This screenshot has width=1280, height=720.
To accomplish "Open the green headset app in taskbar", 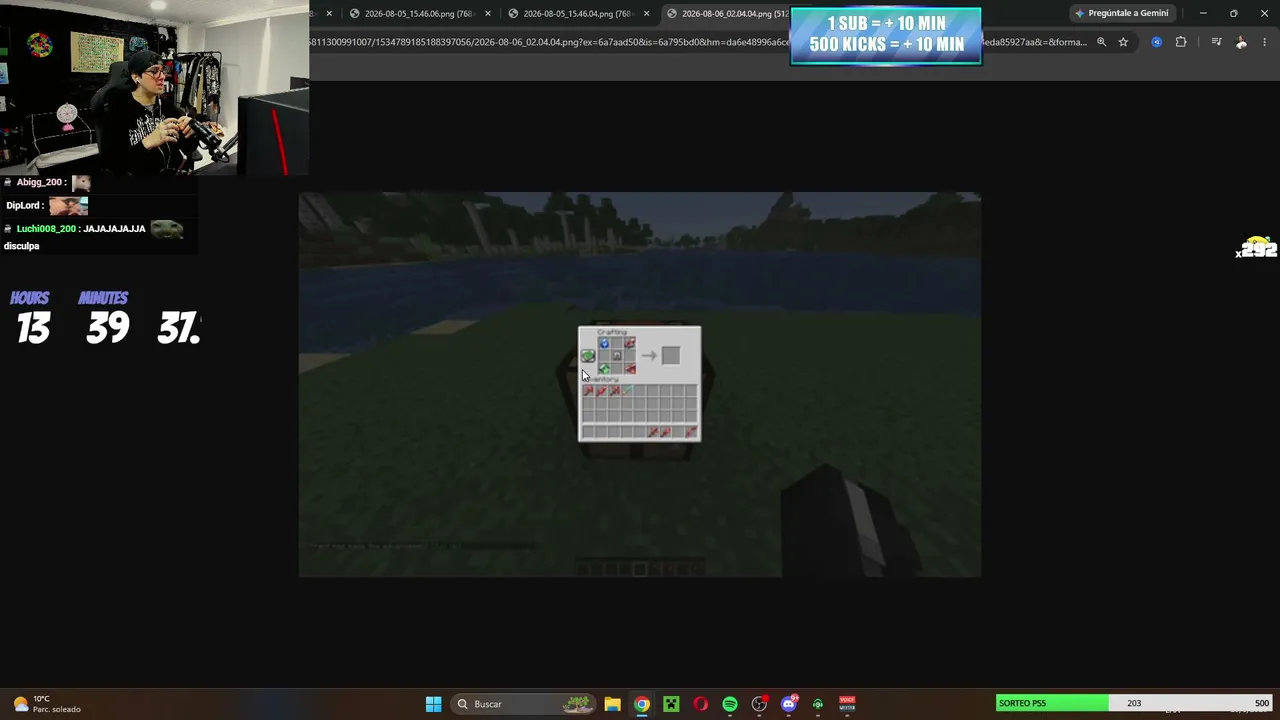I will pos(818,704).
